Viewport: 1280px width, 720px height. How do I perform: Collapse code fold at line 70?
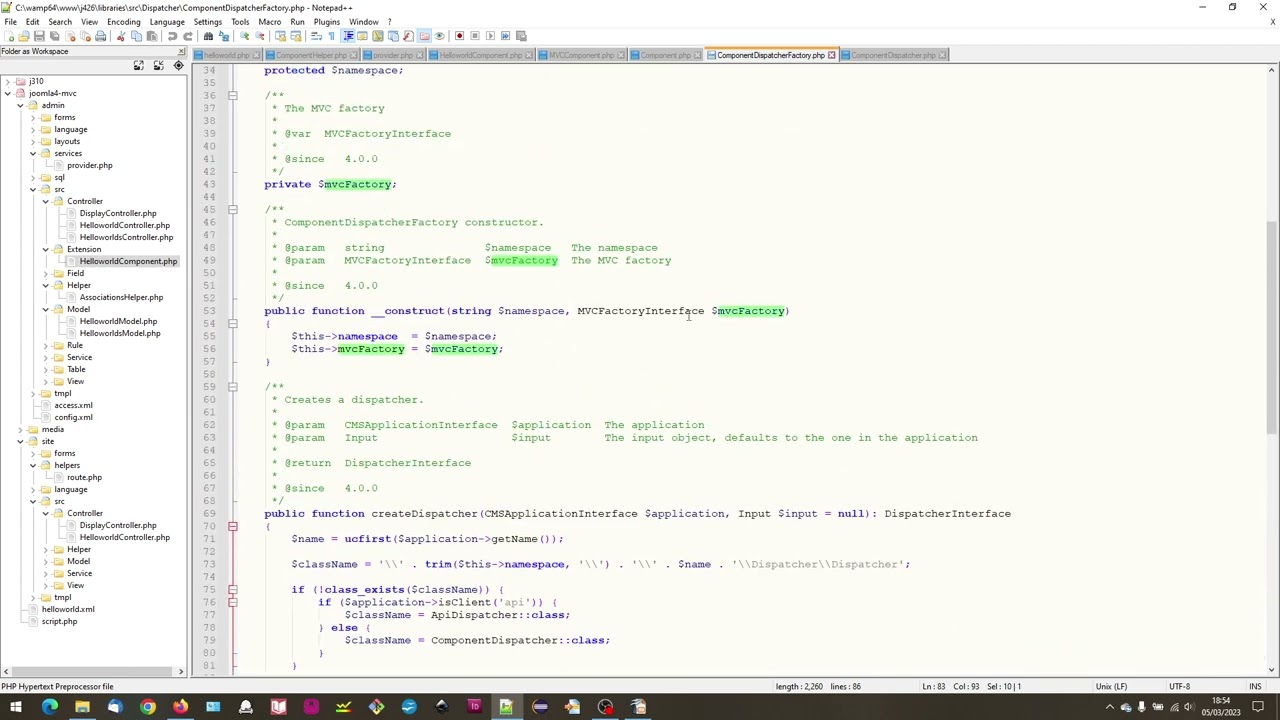coord(232,526)
